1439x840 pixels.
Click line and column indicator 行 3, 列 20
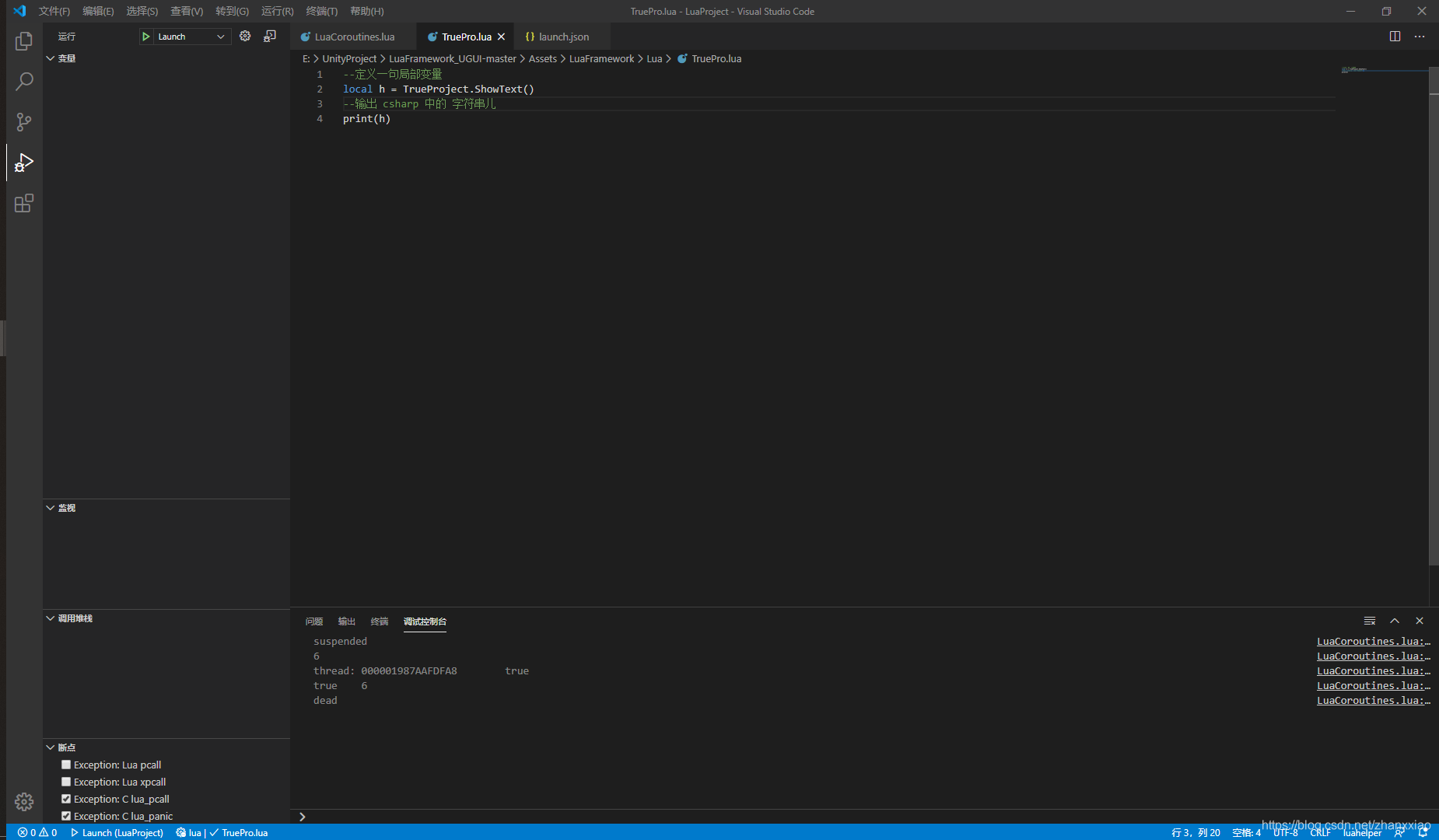1196,832
